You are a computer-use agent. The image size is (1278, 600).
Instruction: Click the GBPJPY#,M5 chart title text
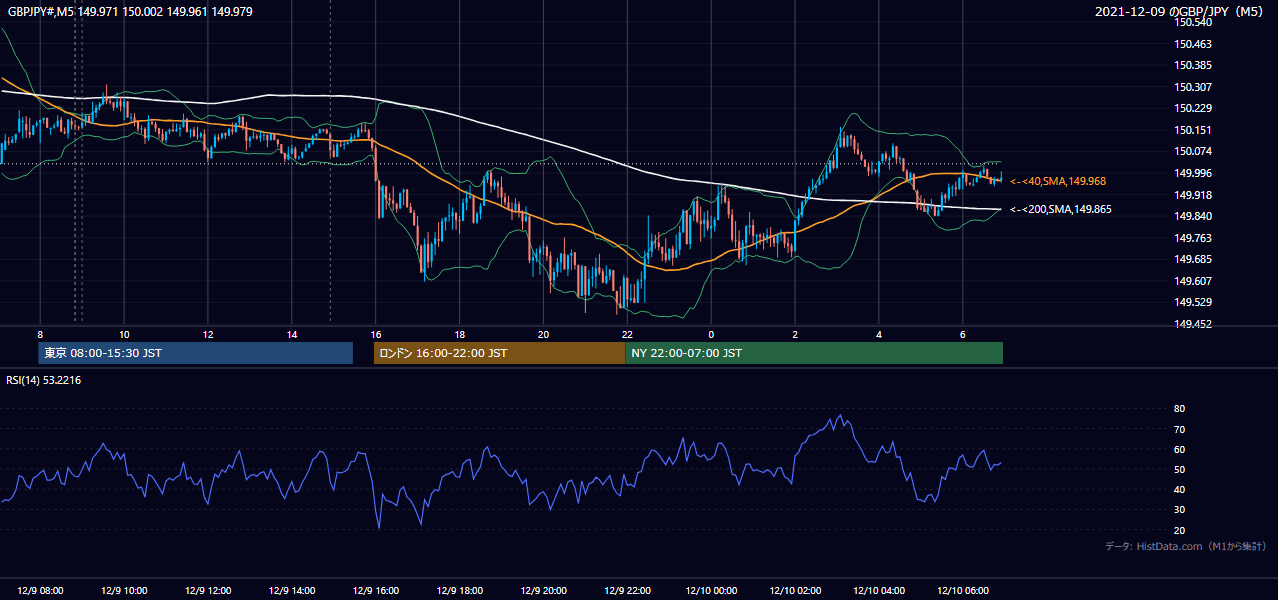coord(130,11)
